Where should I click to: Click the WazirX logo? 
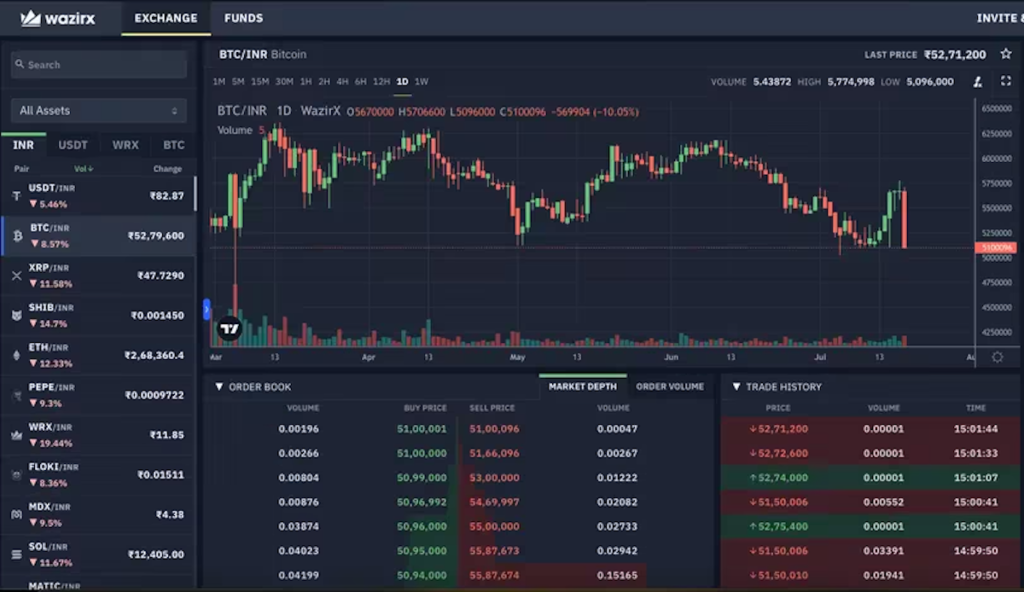point(57,18)
